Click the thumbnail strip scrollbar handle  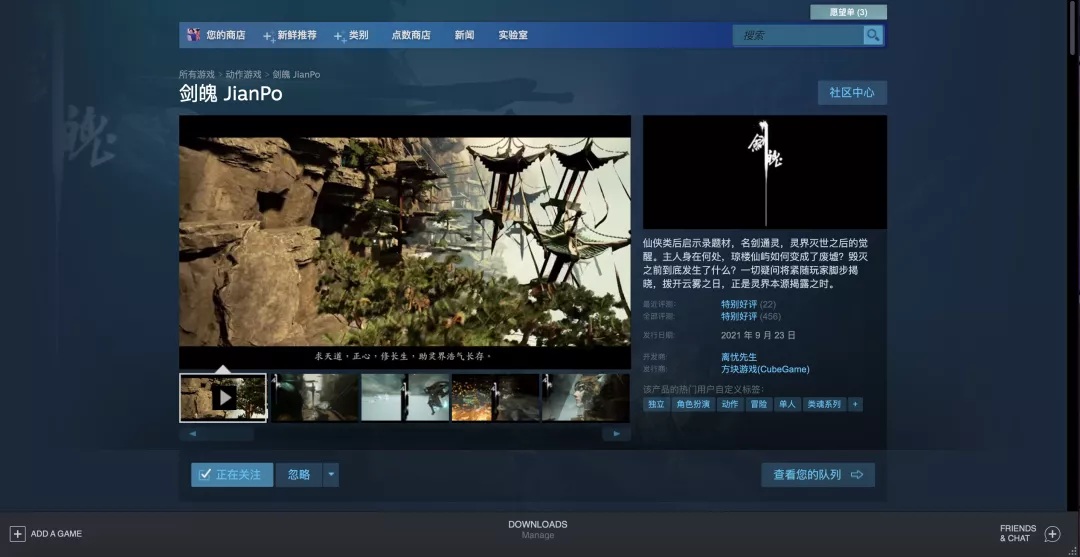[229, 434]
